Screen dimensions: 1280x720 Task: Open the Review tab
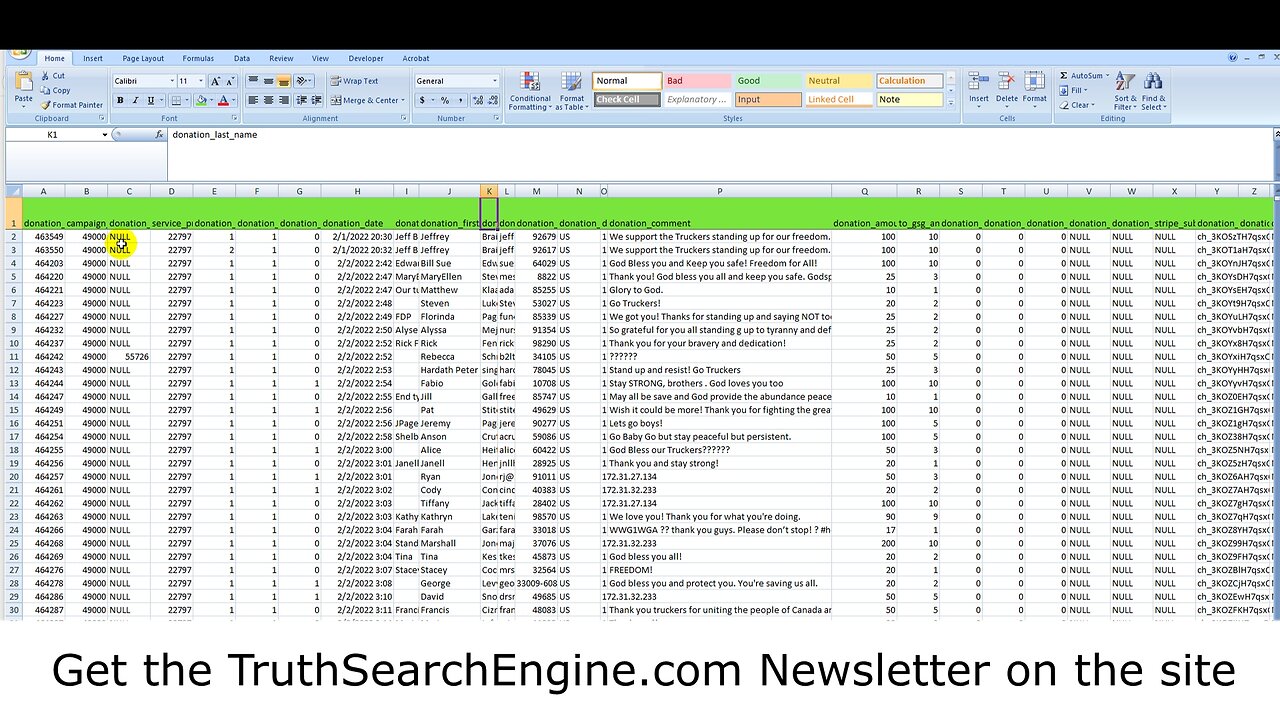point(281,59)
